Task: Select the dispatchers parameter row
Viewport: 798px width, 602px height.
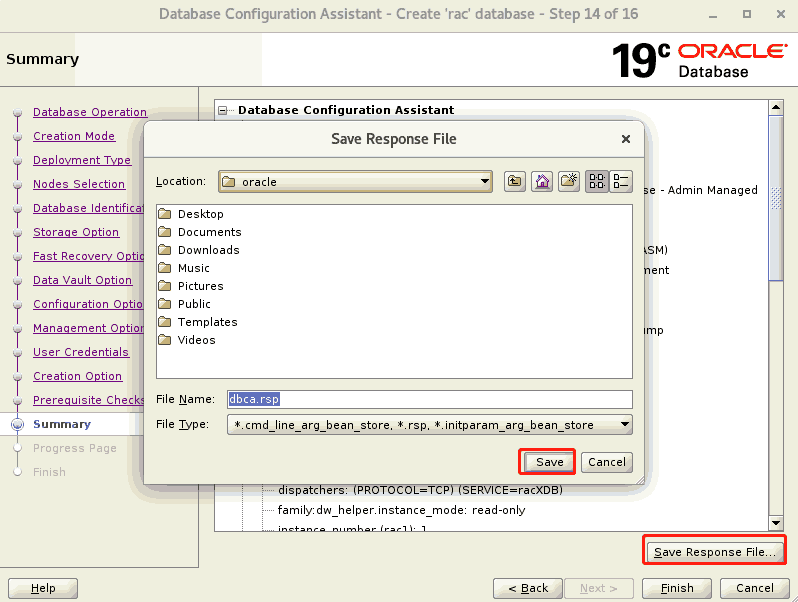Action: pos(420,490)
